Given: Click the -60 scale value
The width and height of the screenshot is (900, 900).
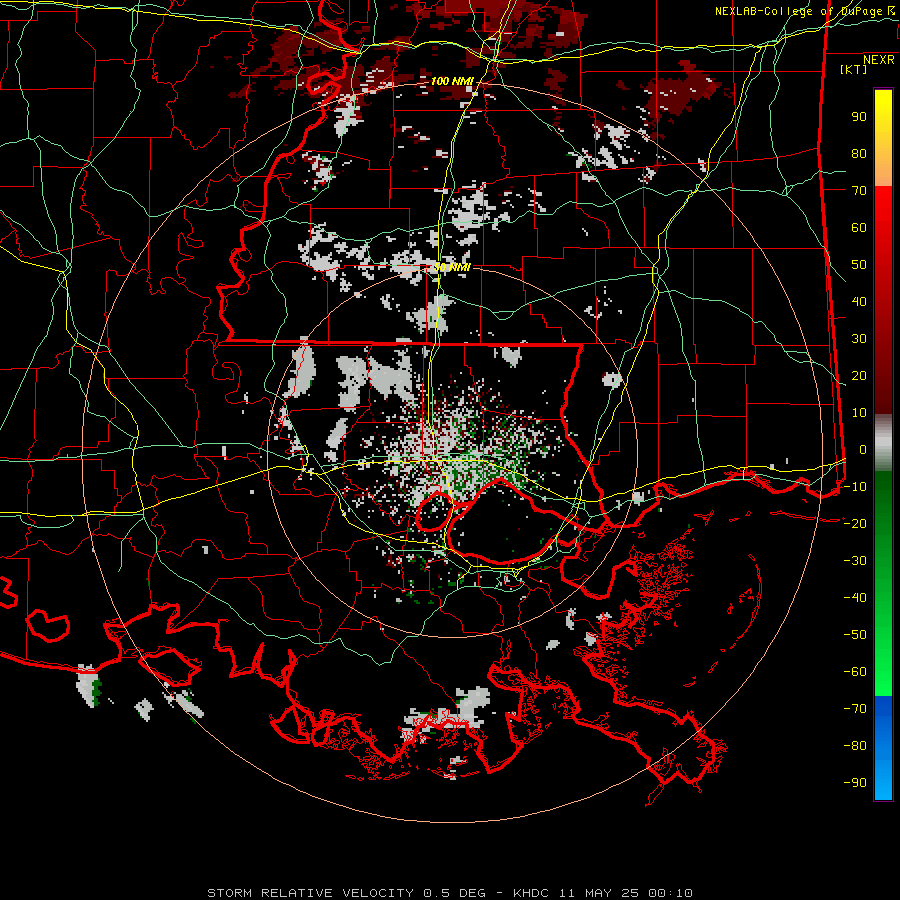Looking at the screenshot, I should (x=855, y=672).
